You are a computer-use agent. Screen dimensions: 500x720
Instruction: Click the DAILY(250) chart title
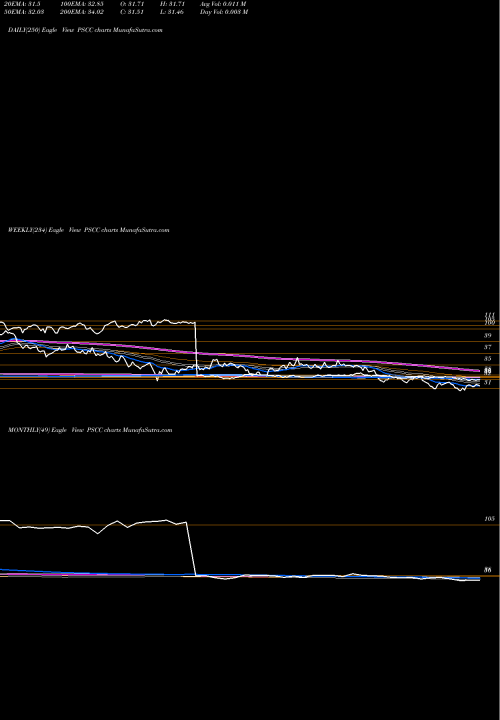pos(85,30)
